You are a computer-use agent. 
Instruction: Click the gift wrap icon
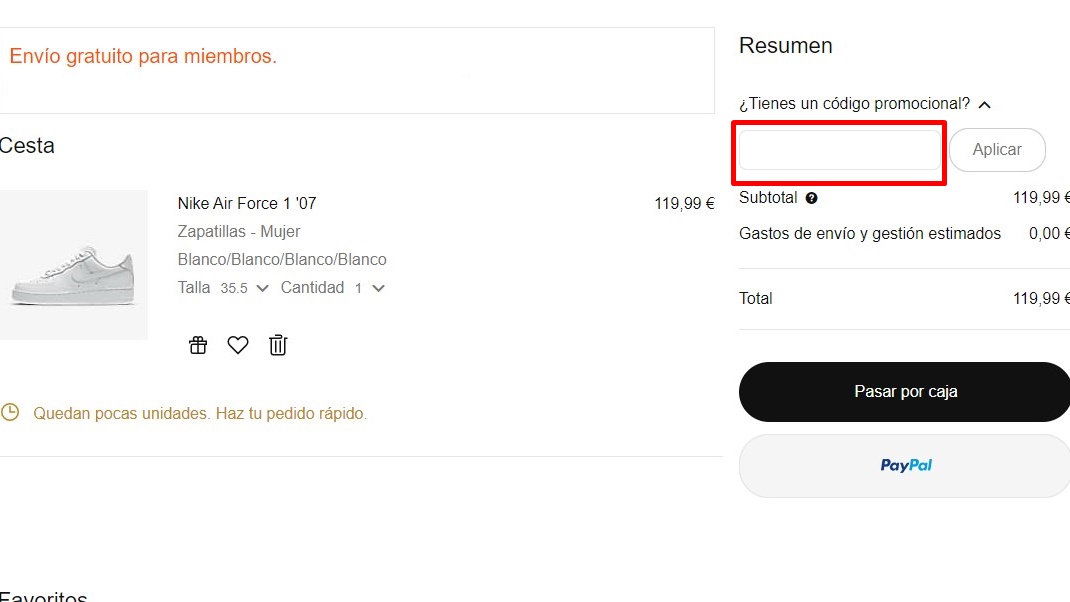coord(198,345)
